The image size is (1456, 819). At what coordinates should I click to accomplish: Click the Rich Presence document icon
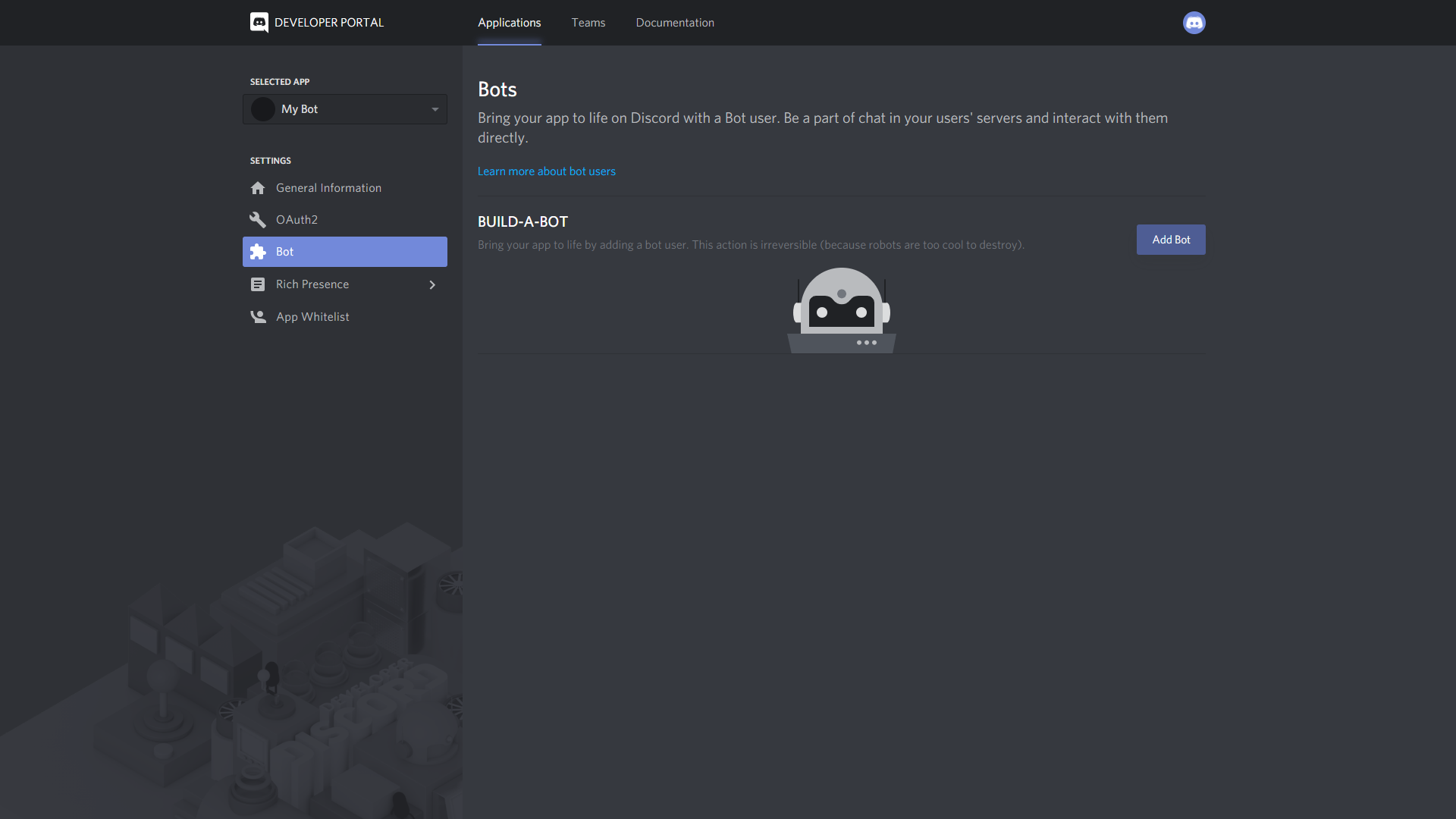tap(258, 284)
